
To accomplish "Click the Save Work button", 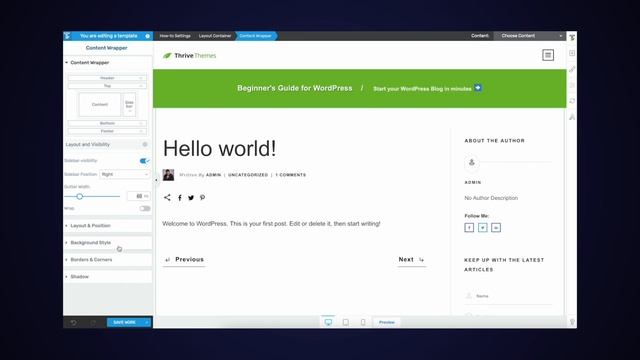I will pyautogui.click(x=124, y=322).
